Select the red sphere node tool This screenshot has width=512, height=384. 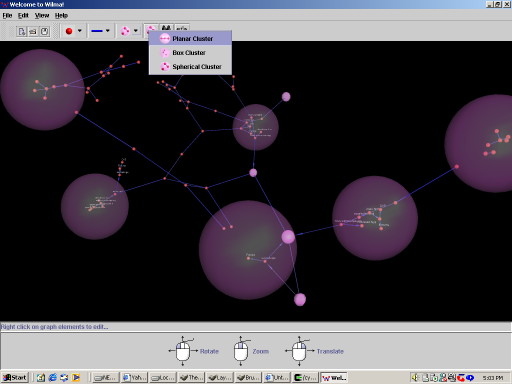pos(69,31)
